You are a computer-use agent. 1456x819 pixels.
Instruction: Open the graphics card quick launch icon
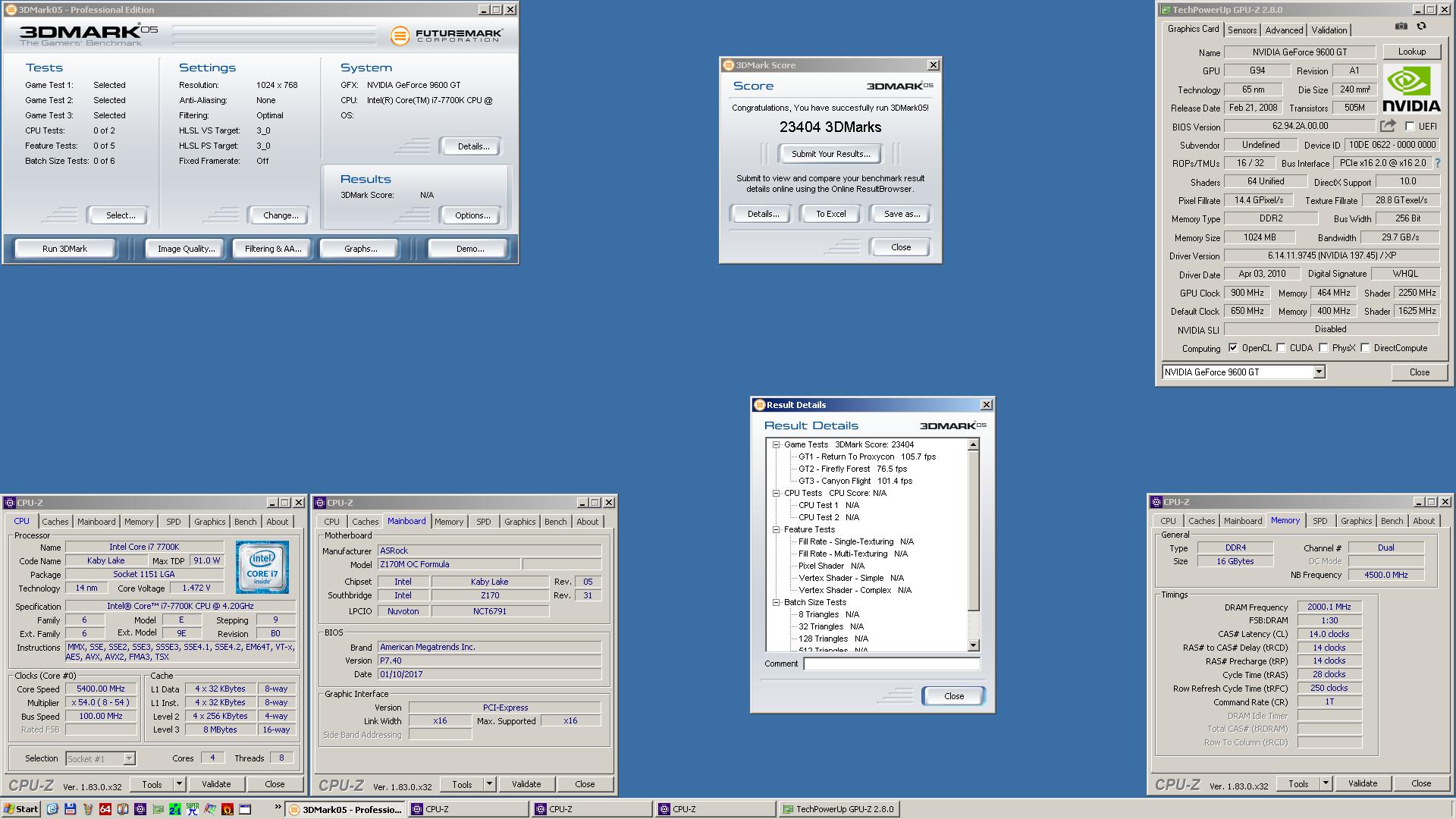(x=158, y=809)
